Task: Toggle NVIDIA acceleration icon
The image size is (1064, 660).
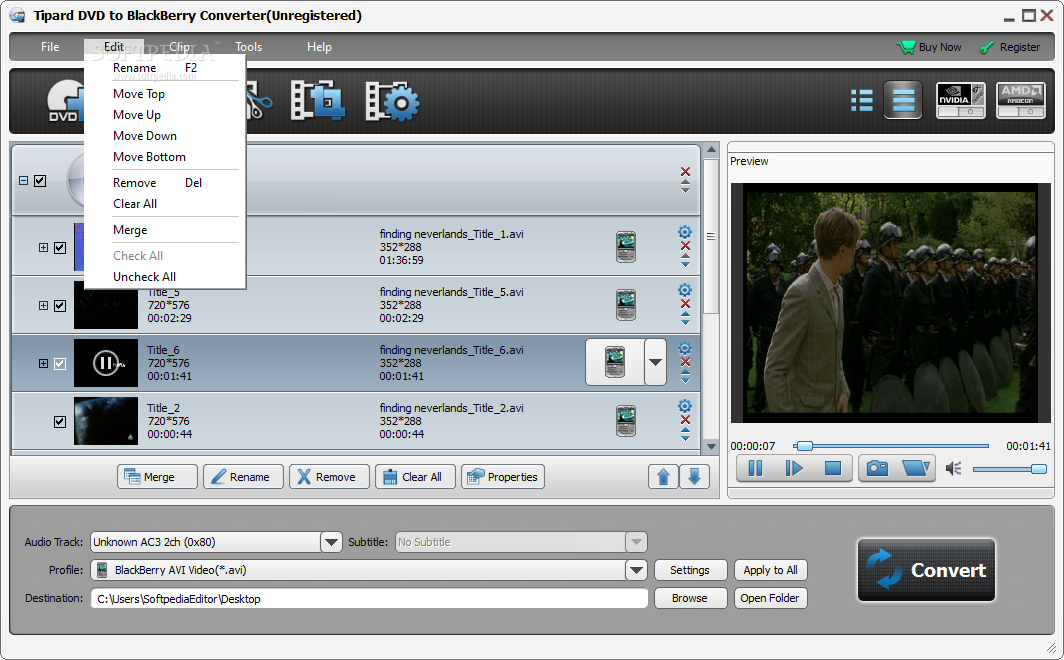Action: [x=960, y=100]
